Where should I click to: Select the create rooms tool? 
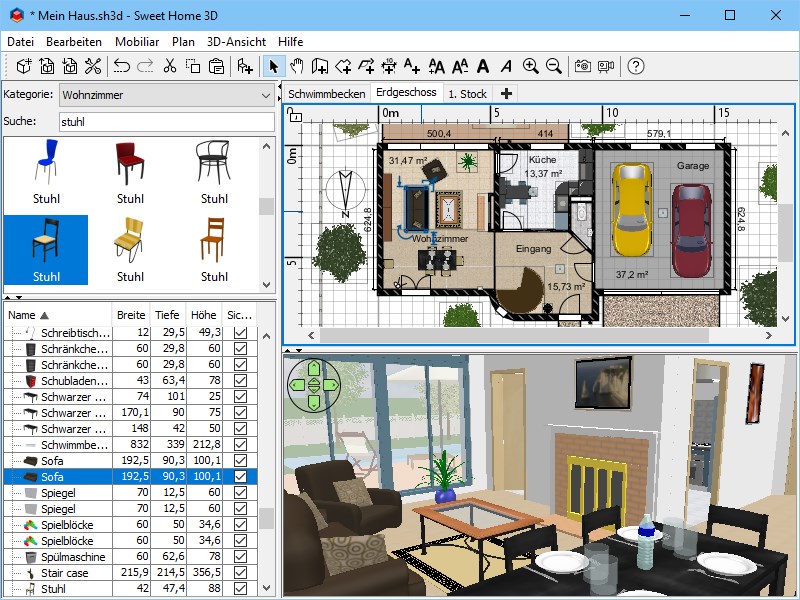click(343, 66)
